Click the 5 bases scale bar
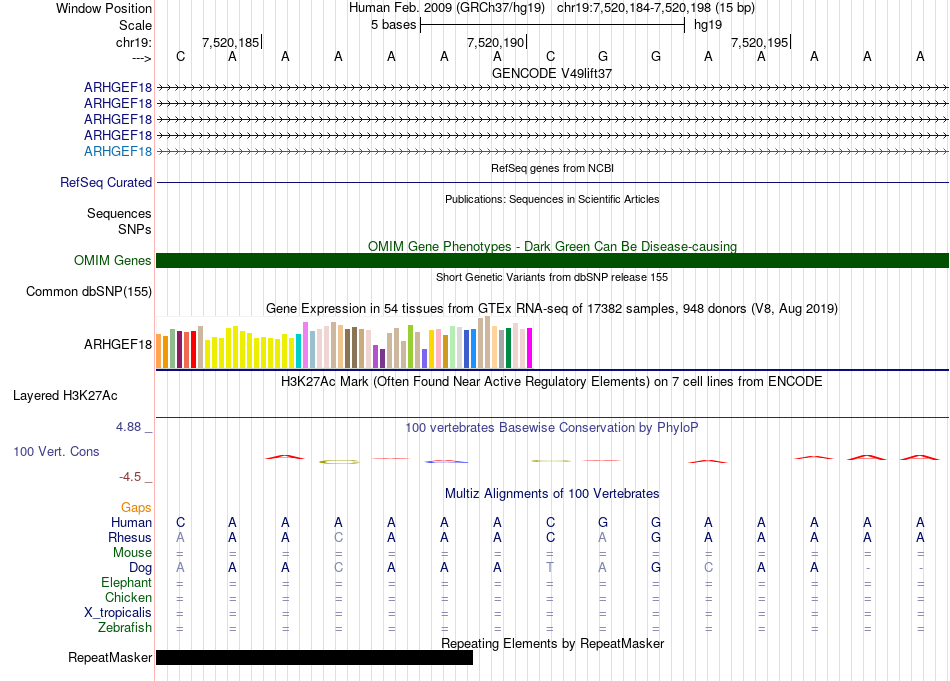This screenshot has height=681, width=950. [x=552, y=25]
